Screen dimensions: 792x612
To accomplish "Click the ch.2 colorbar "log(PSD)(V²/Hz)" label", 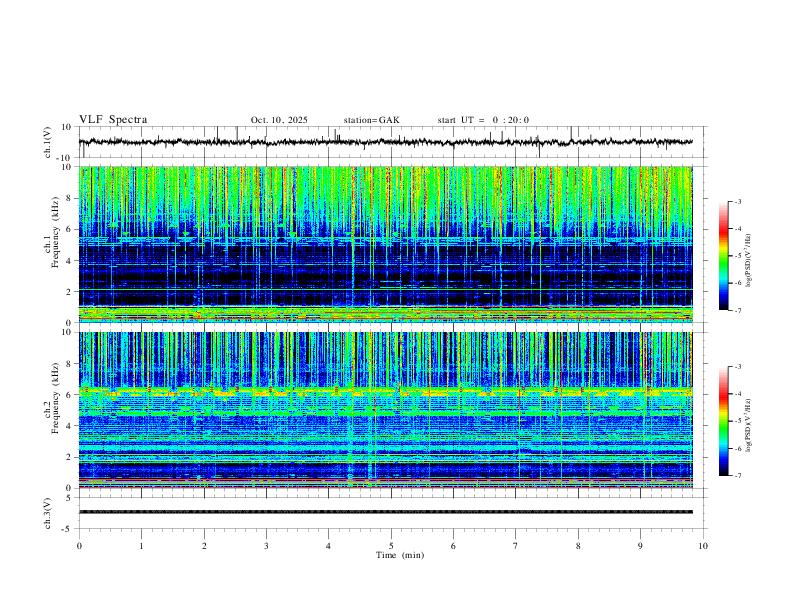I will pyautogui.click(x=748, y=426).
